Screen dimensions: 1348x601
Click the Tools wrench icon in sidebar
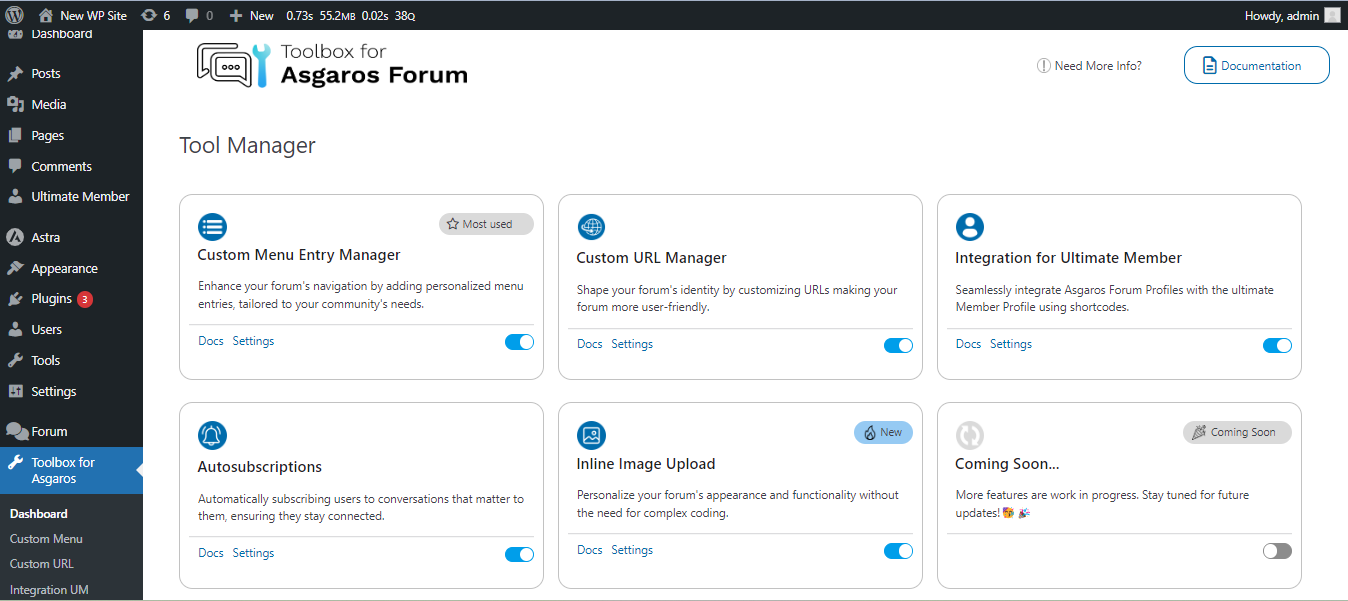pos(15,360)
